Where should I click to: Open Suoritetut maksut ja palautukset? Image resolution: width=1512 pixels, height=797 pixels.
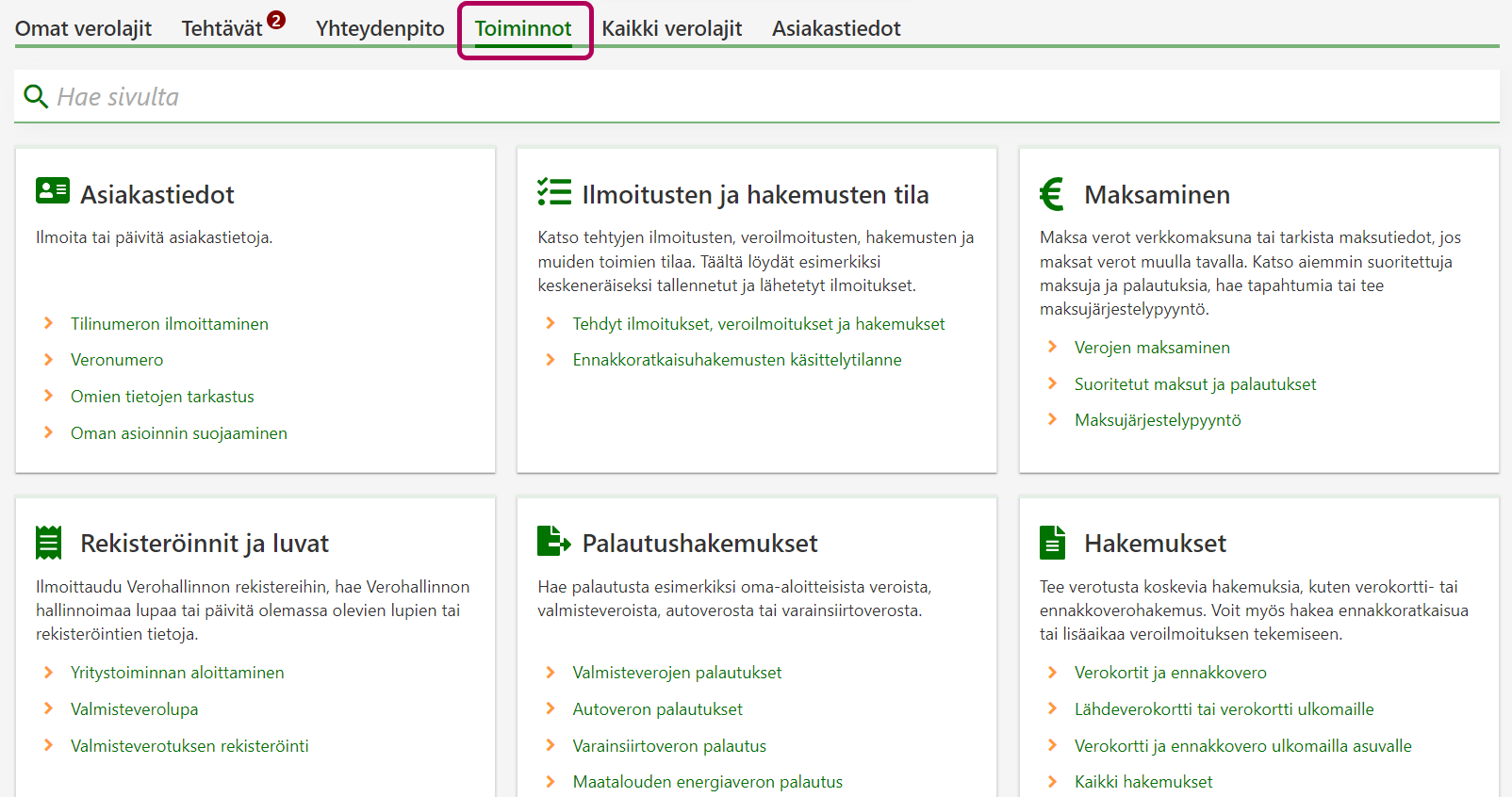1194,384
